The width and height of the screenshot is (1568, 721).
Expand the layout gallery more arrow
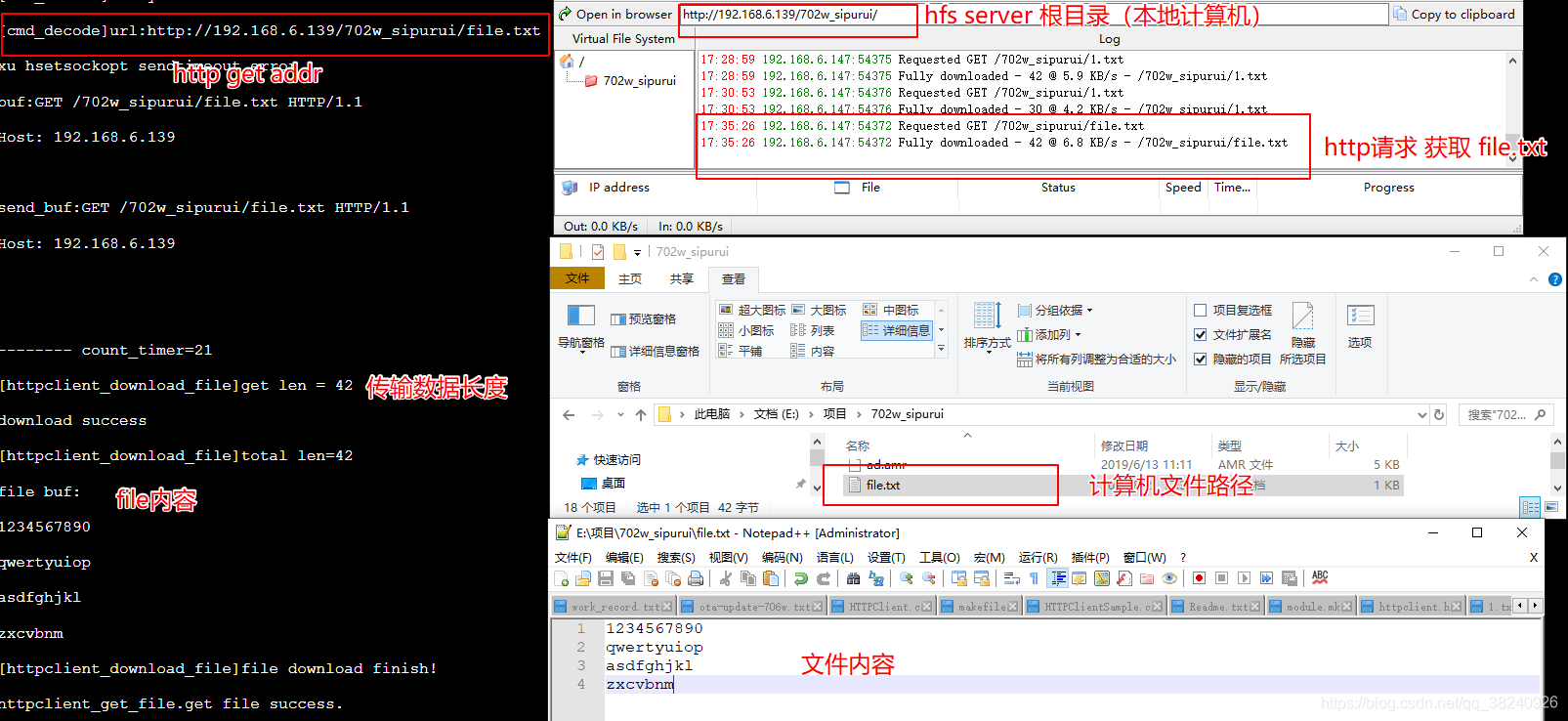coord(941,349)
